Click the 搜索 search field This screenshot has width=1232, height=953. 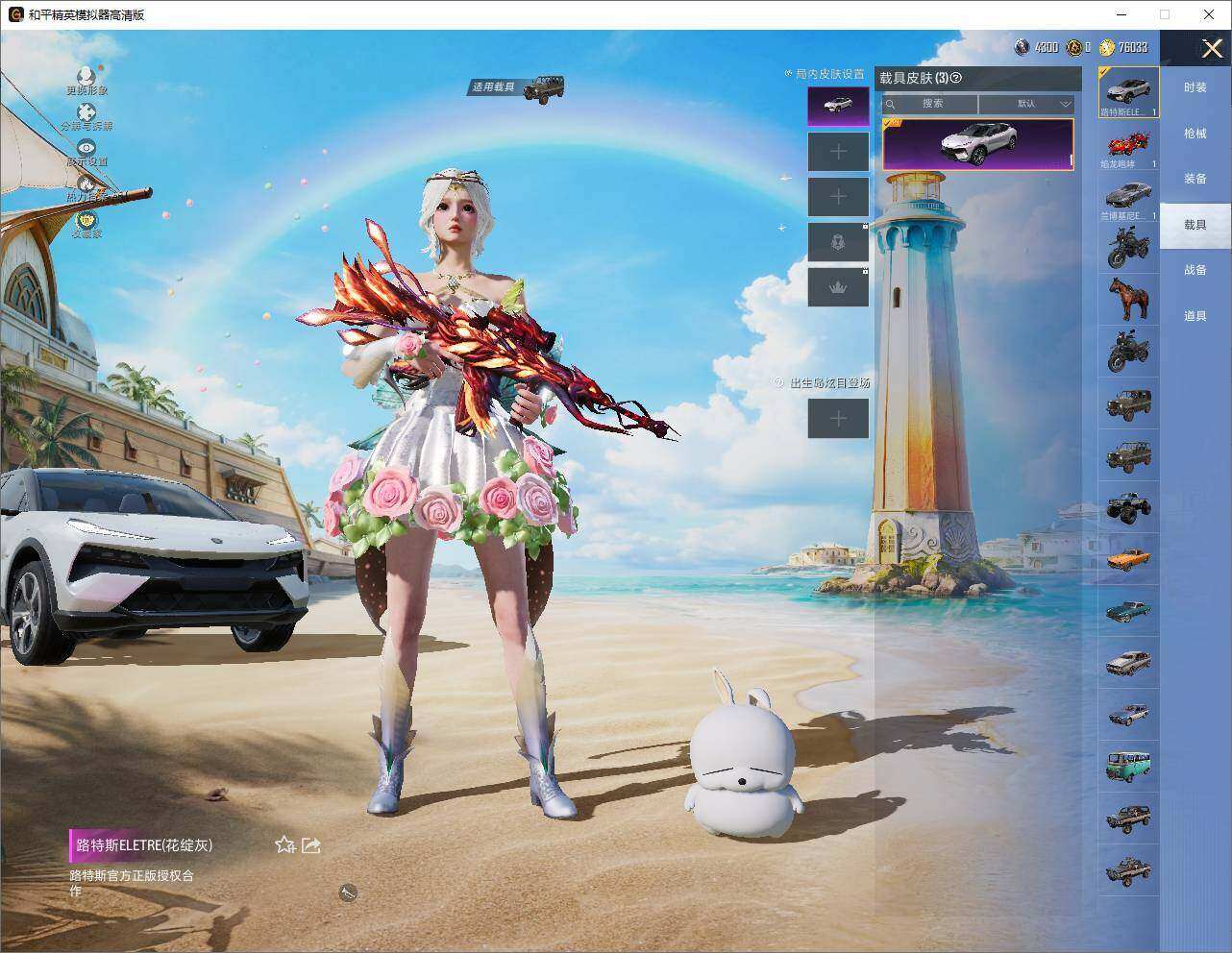(930, 104)
